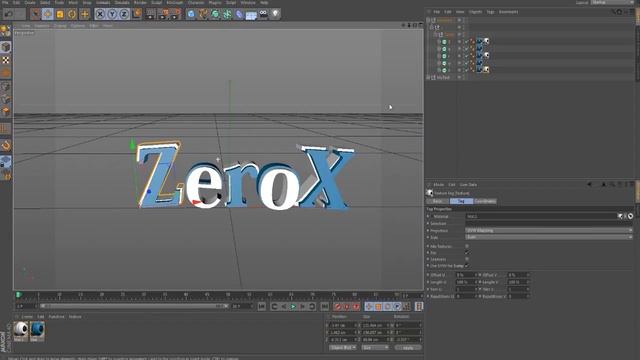This screenshot has width=640, height=360.
Task: Open the Size mode dropdown
Action: point(375,348)
